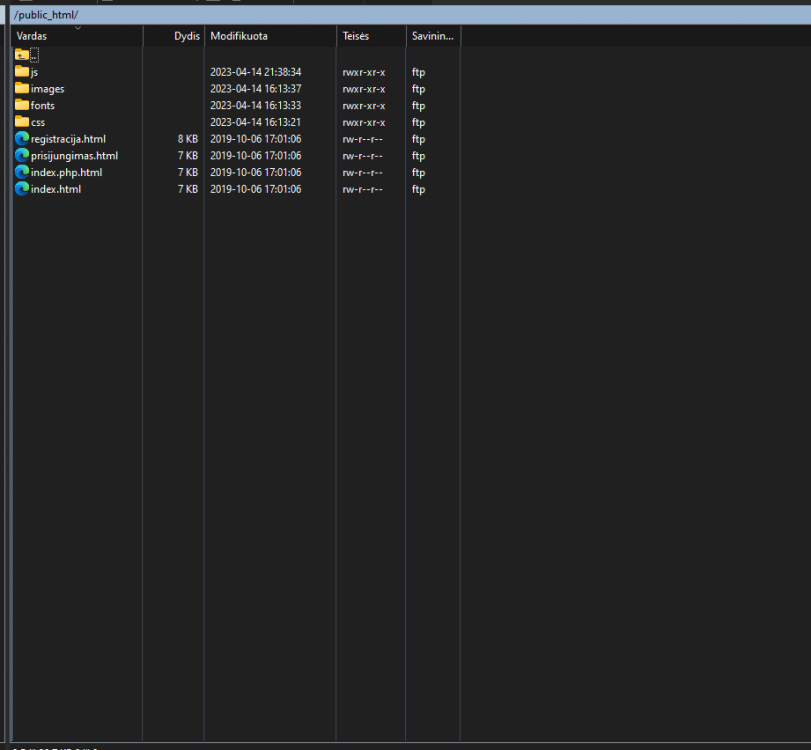Select the Edge icon beside prisijungimas.html

coord(22,155)
